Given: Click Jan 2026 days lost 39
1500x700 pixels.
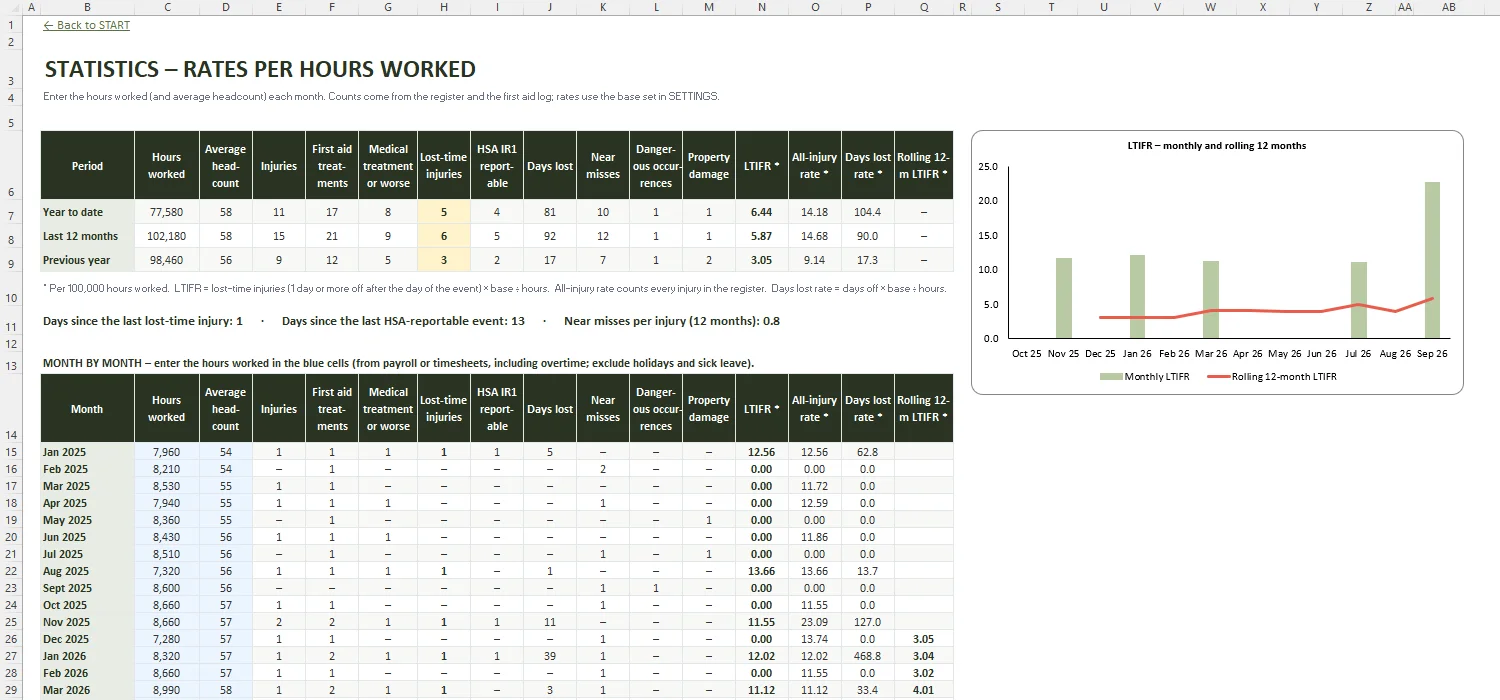Looking at the screenshot, I should pos(550,656).
